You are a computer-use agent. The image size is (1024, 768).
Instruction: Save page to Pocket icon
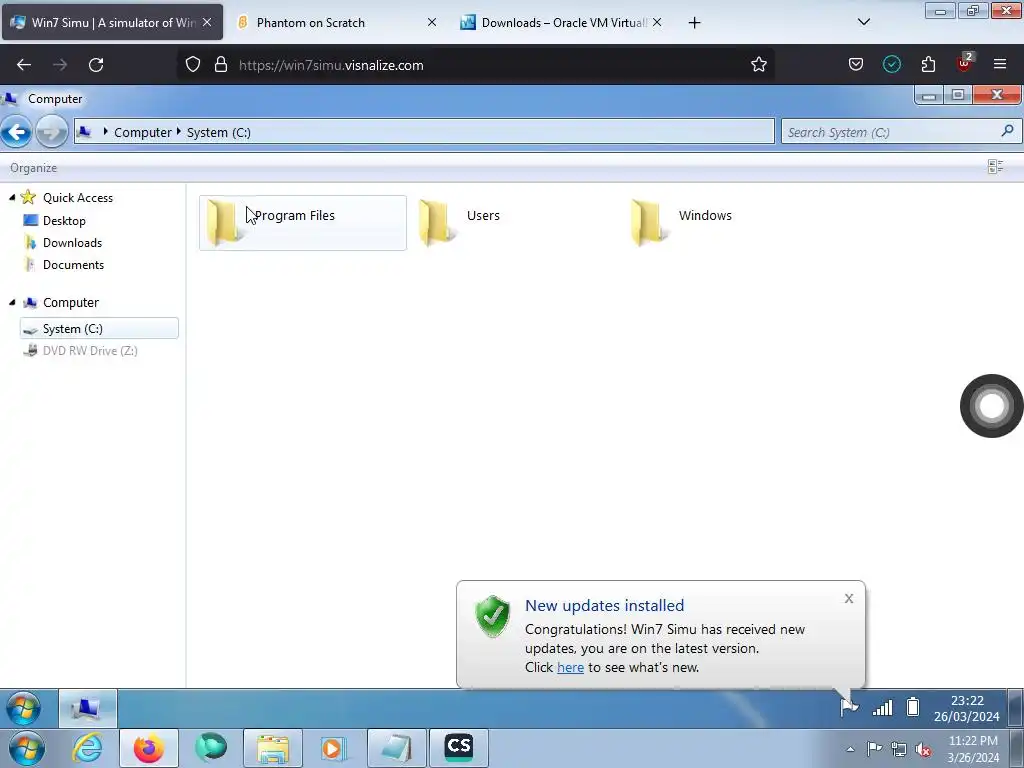click(x=856, y=65)
